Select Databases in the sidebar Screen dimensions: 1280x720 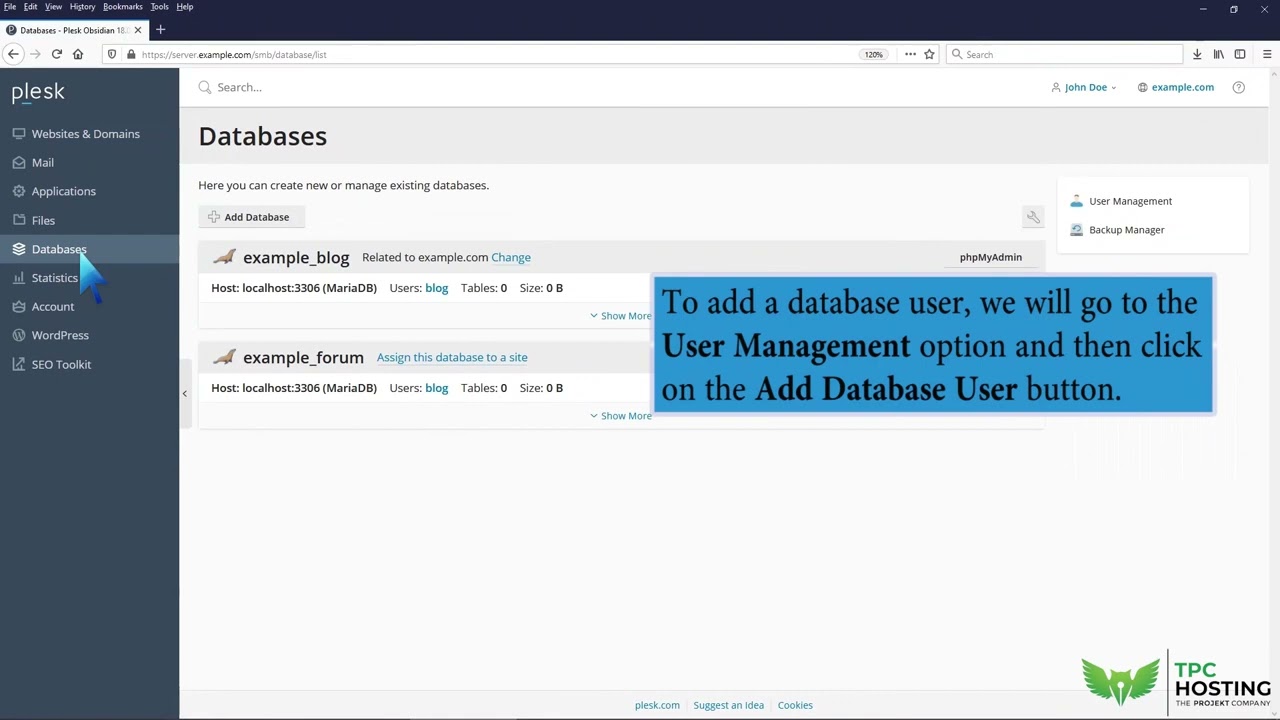(59, 249)
